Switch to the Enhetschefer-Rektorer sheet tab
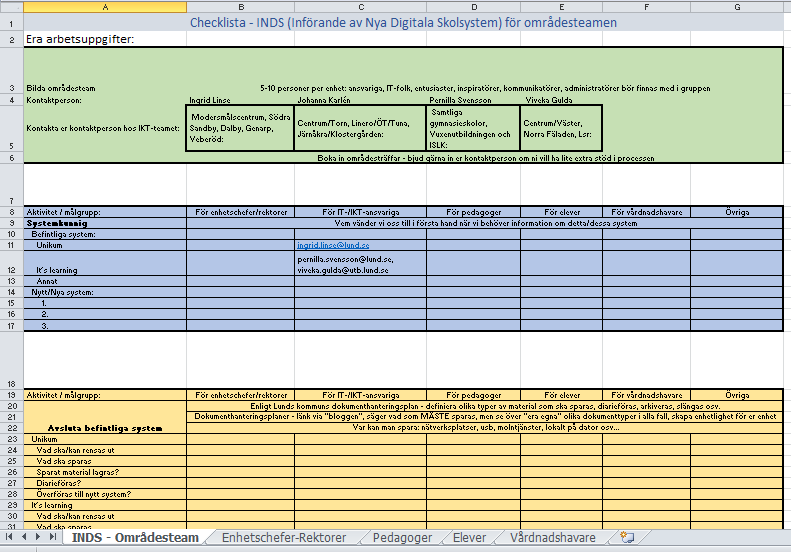Screen dimensions: 791x552 [x=284, y=537]
